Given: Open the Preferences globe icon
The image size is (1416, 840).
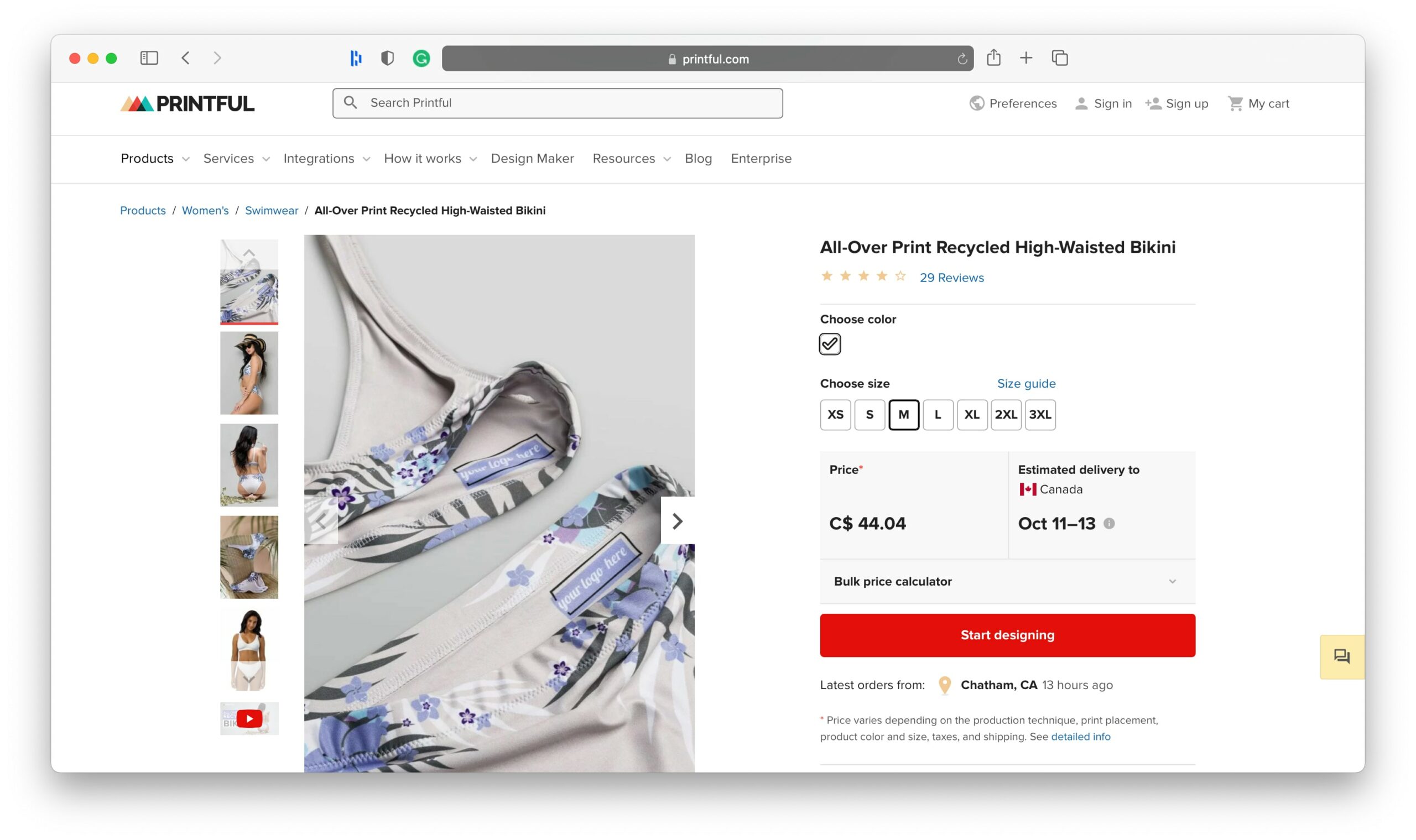Looking at the screenshot, I should (x=977, y=103).
